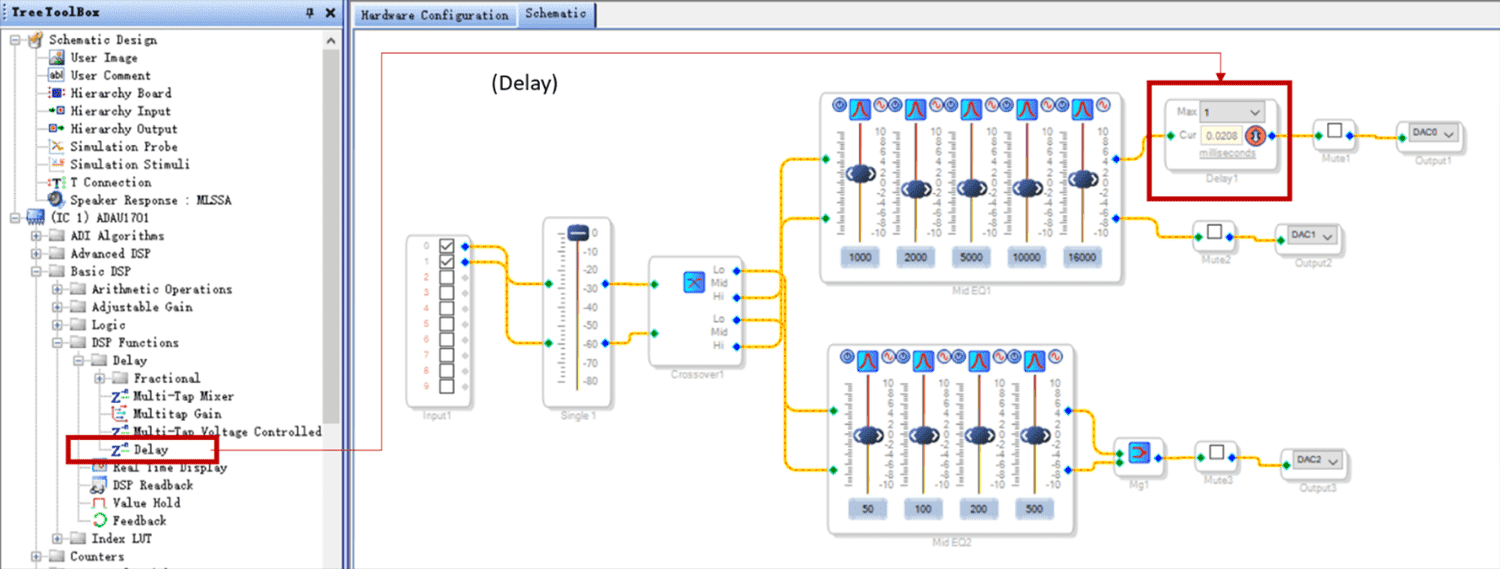This screenshot has width=1500, height=569.
Task: Click the Delay1 Cur value field
Action: (1220, 136)
